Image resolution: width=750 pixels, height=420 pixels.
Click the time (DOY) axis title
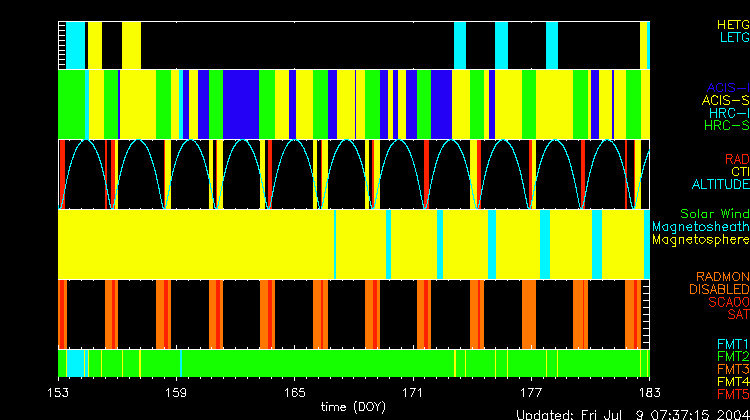click(354, 408)
